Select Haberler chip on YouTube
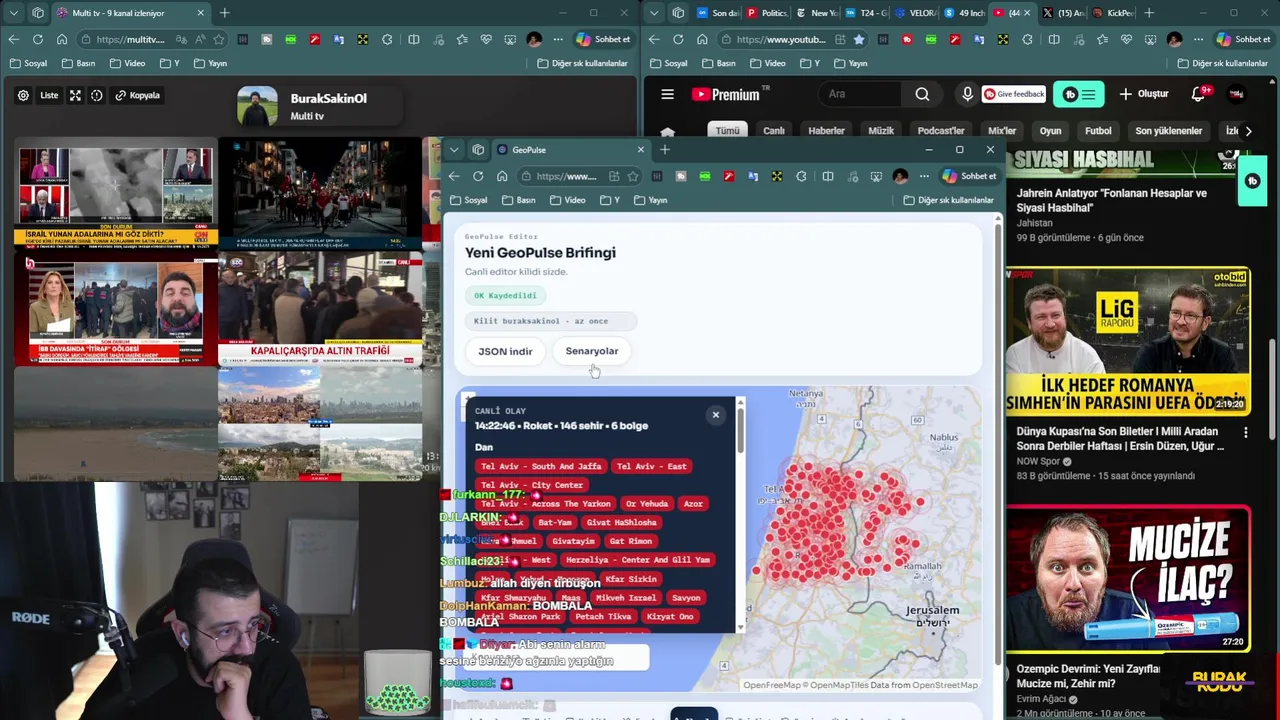The height and width of the screenshot is (720, 1280). click(x=826, y=131)
